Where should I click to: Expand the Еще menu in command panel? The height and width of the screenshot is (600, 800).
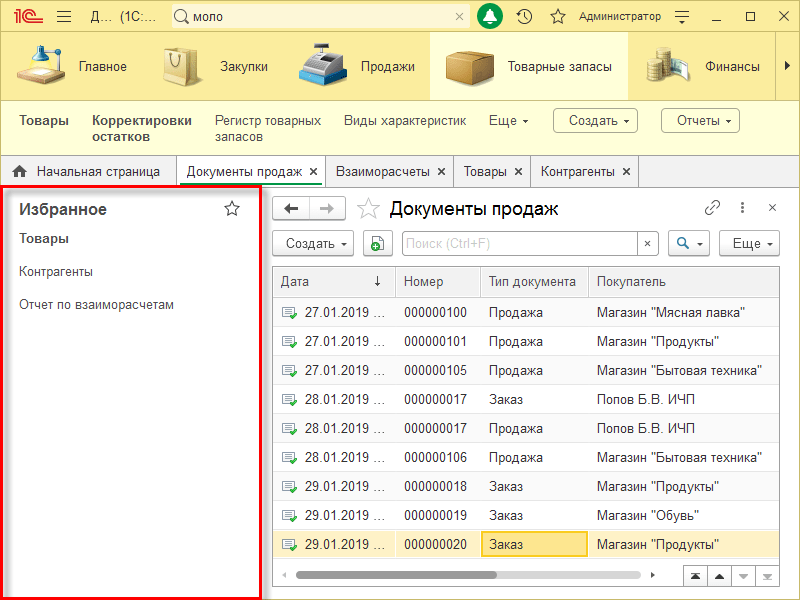[509, 121]
